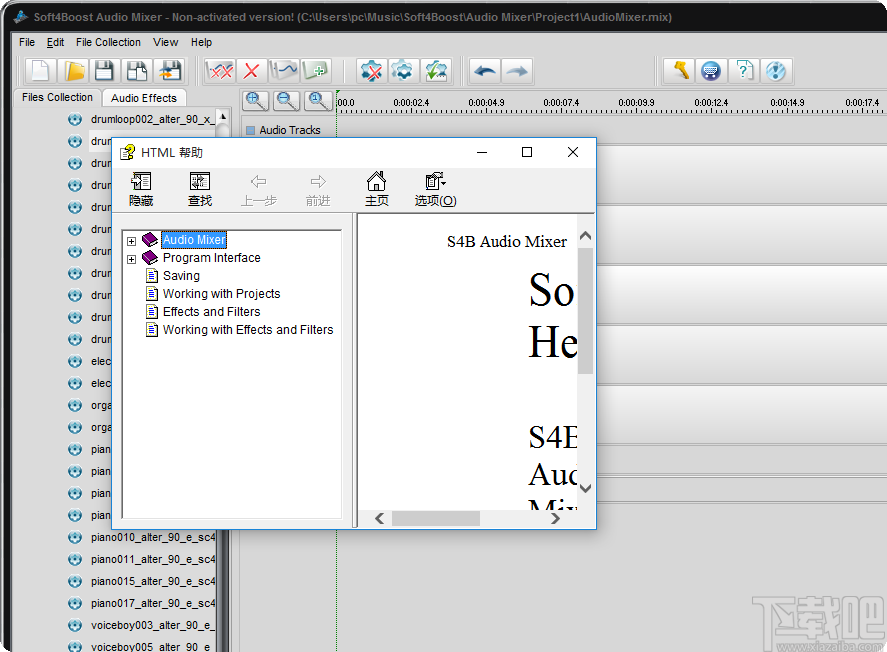Click the red X delete toolbar icon
Image resolution: width=887 pixels, height=652 pixels.
click(251, 71)
